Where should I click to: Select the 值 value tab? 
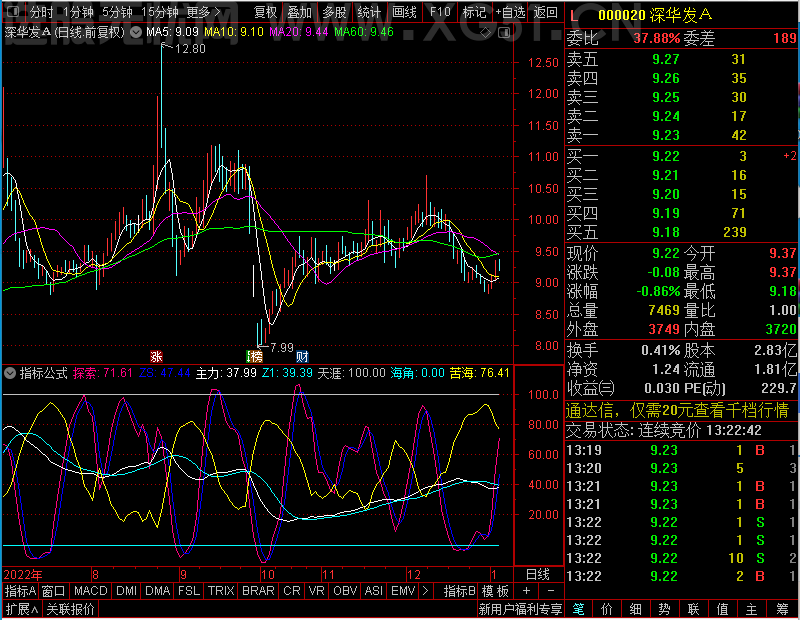722,609
